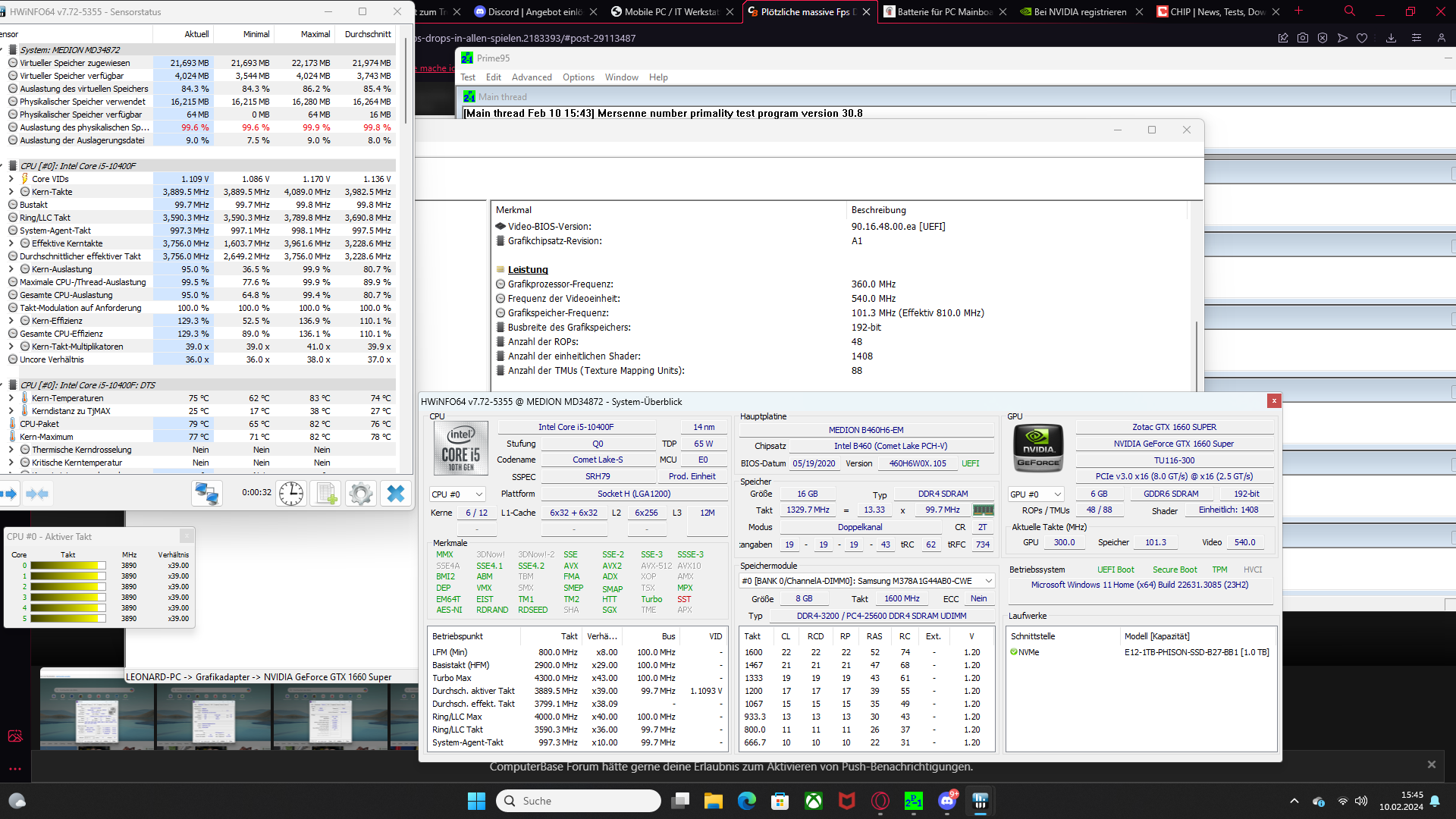Viewport: 1456px width, 819px height.
Task: Open Xbox app in taskbar
Action: click(x=814, y=801)
